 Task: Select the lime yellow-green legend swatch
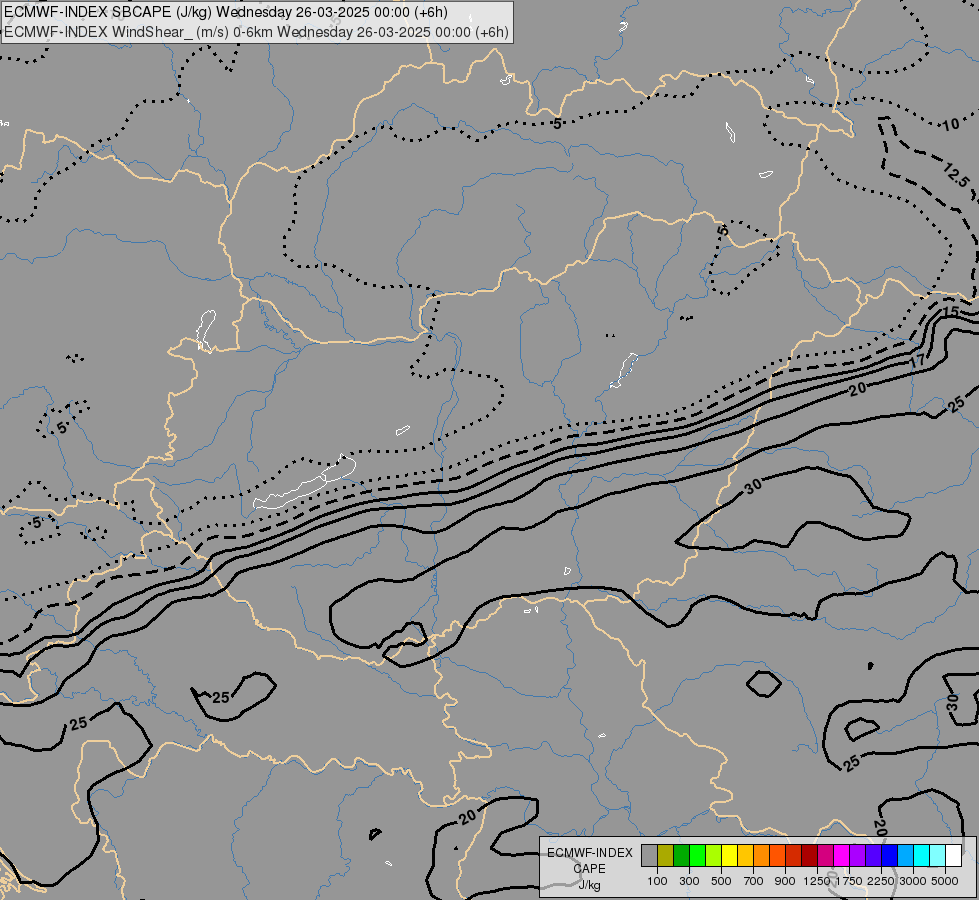(714, 856)
